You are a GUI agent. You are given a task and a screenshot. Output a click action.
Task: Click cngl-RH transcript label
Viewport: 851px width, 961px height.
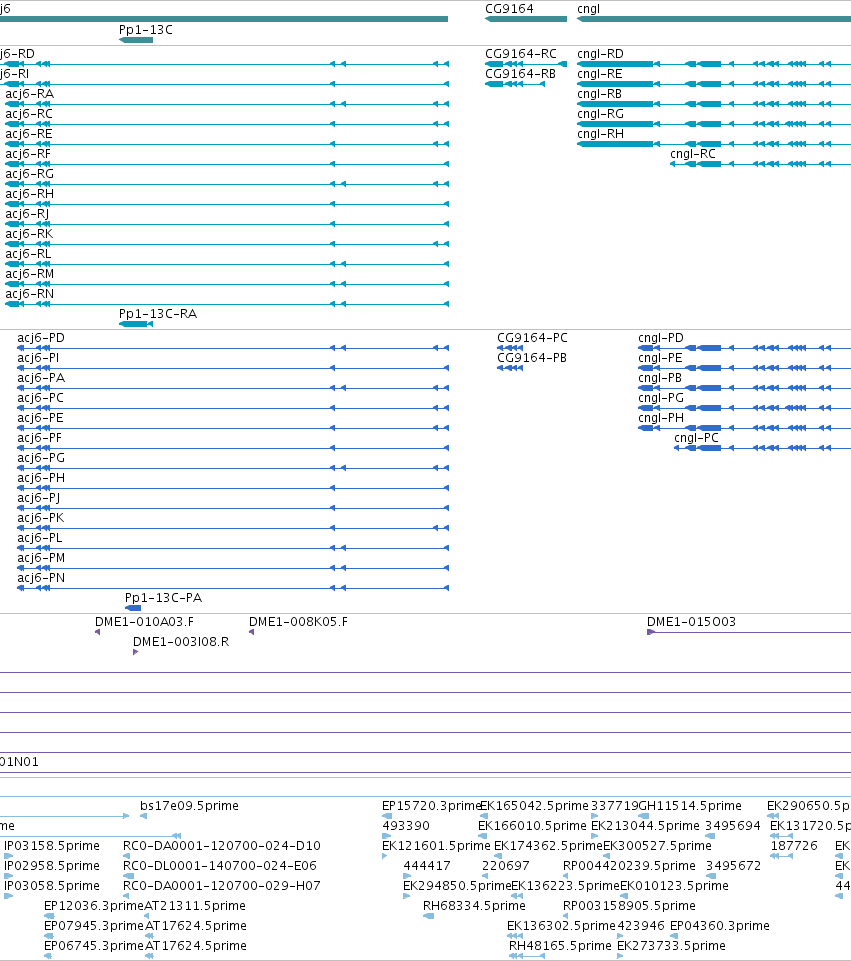pos(600,134)
